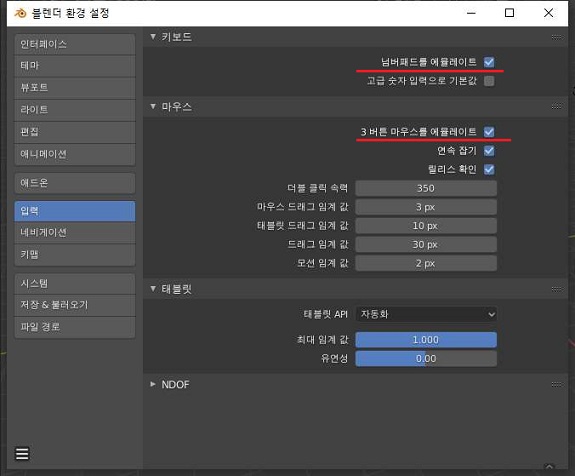The height and width of the screenshot is (476, 575).
Task: Collapse the 키보드 section
Action: (x=153, y=37)
